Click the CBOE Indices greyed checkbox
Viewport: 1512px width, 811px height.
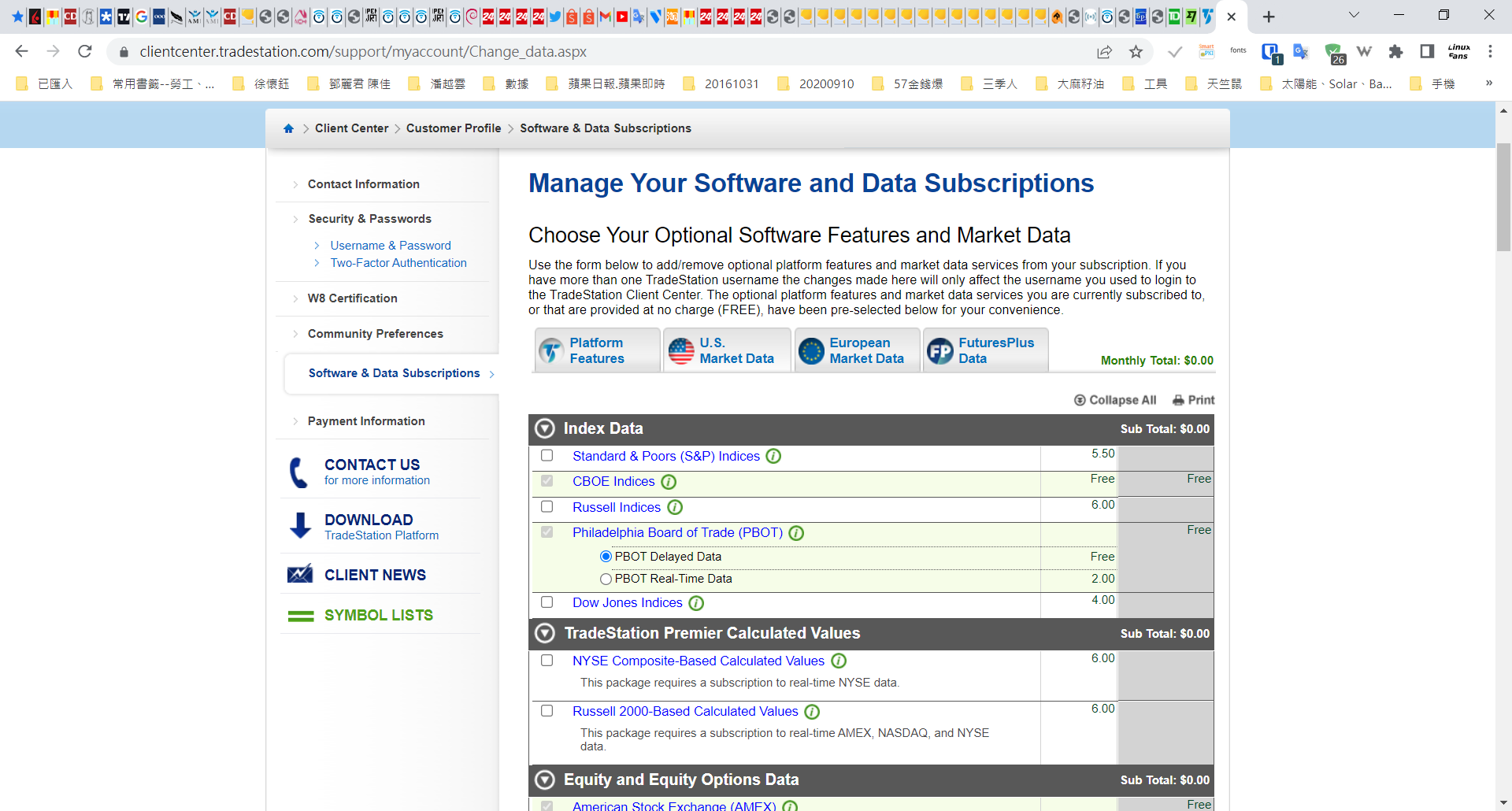[x=547, y=480]
